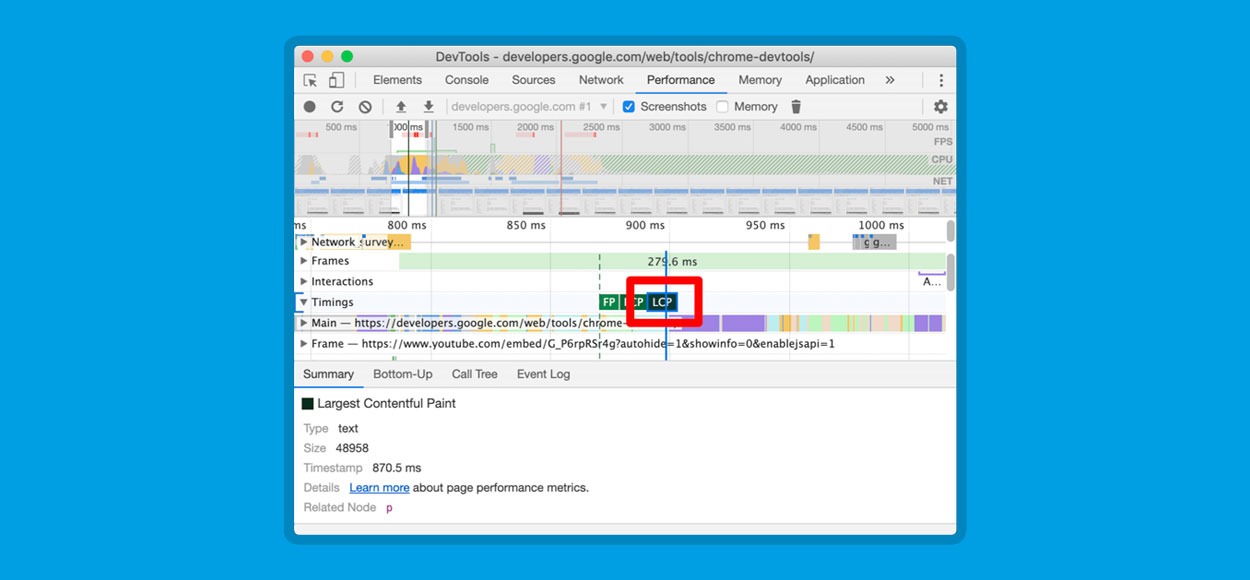Screen dimensions: 1250x580
Task: Open the Network panel tab
Action: 601,80
